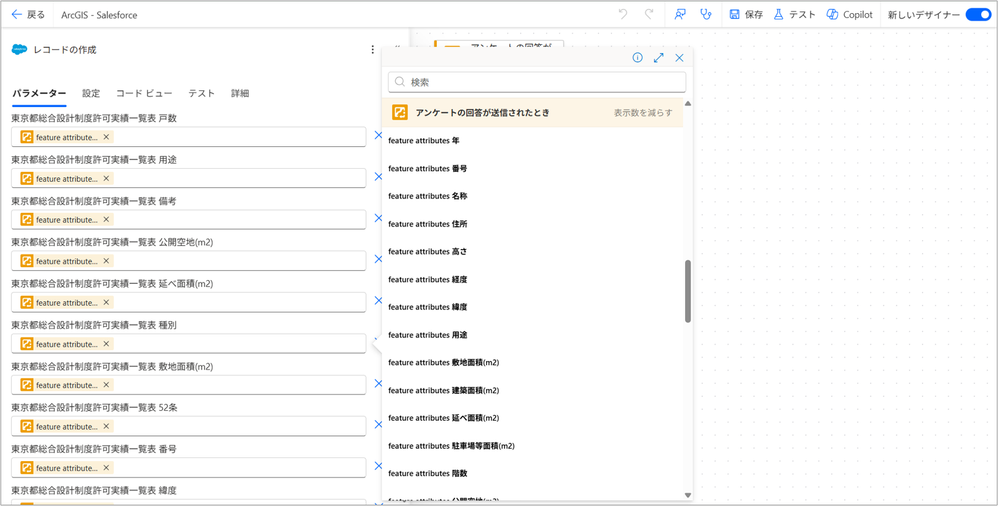Image resolution: width=998 pixels, height=506 pixels.
Task: Switch to the テスト tab in panel
Action: pyautogui.click(x=201, y=93)
